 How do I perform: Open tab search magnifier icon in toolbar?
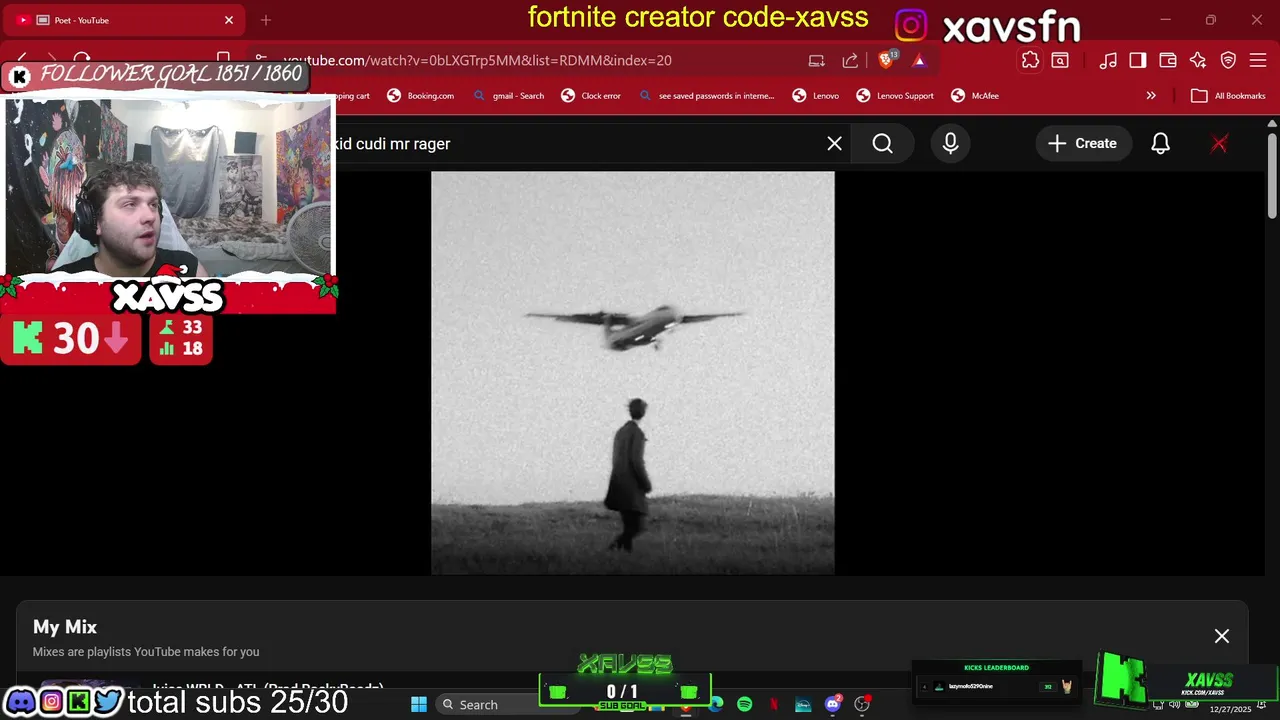[x=1060, y=61]
